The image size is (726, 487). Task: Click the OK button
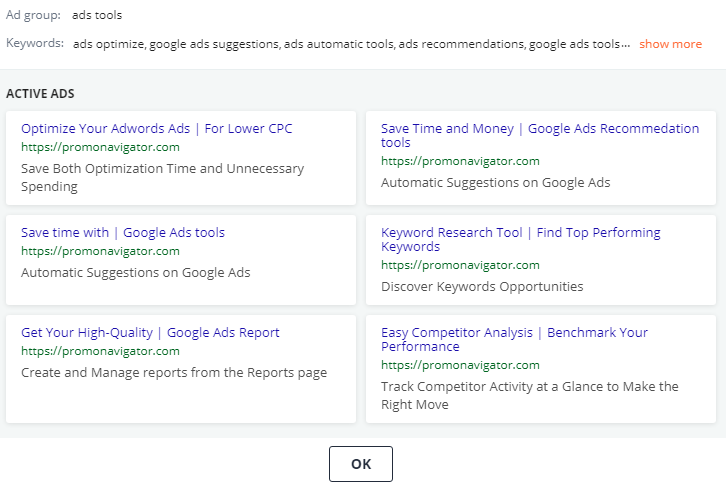tap(361, 464)
